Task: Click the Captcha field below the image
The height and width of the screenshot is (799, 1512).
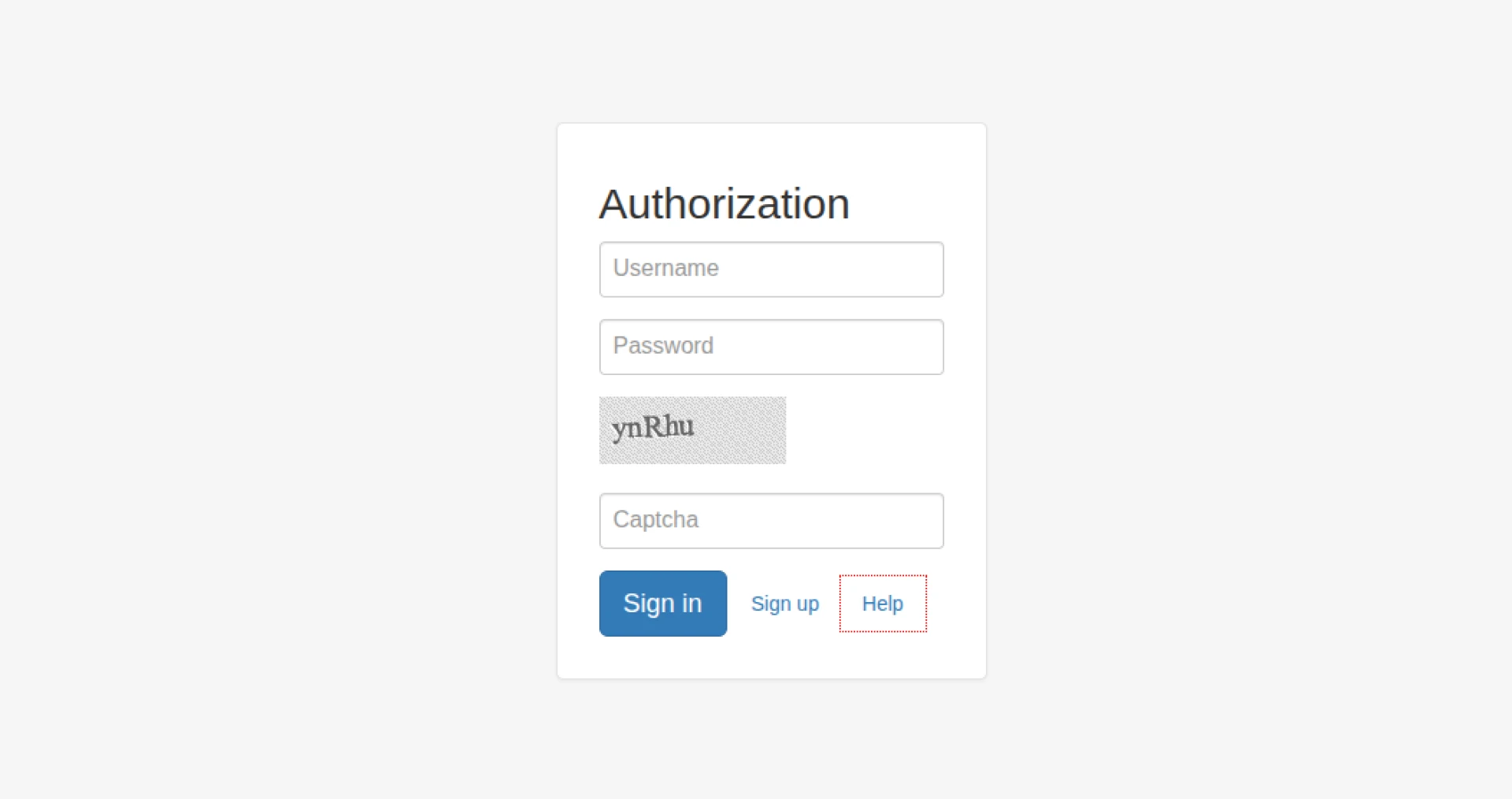Action: point(771,520)
